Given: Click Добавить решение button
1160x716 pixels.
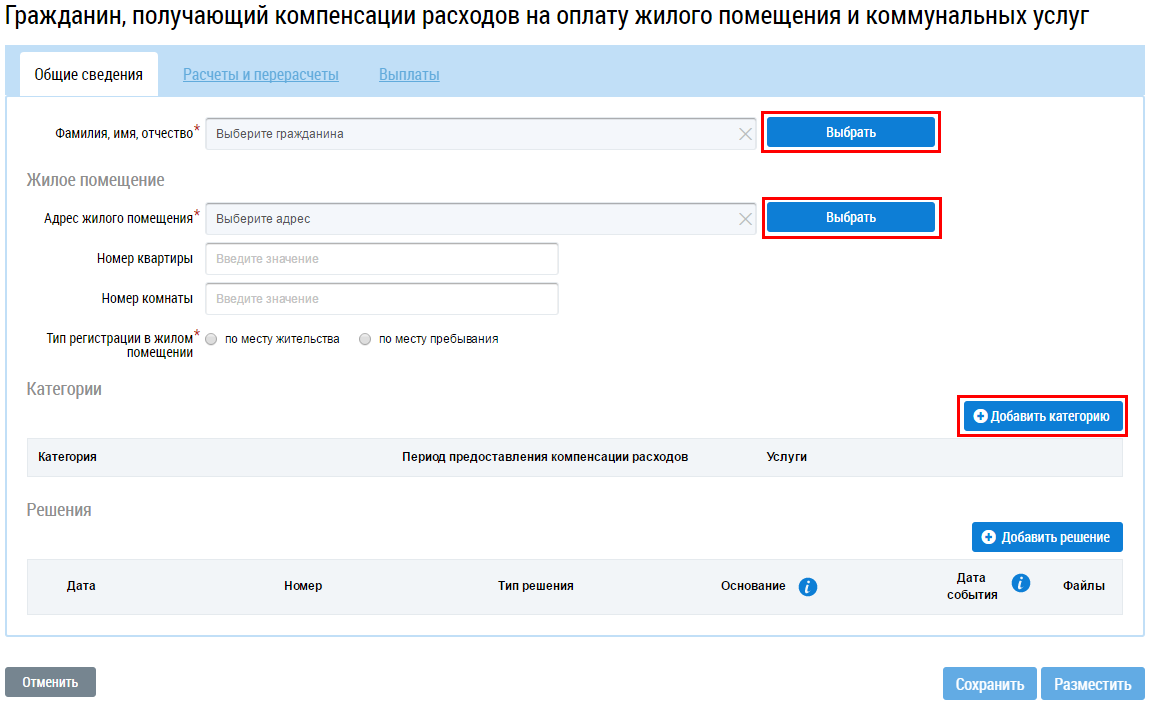Looking at the screenshot, I should (x=1046, y=537).
